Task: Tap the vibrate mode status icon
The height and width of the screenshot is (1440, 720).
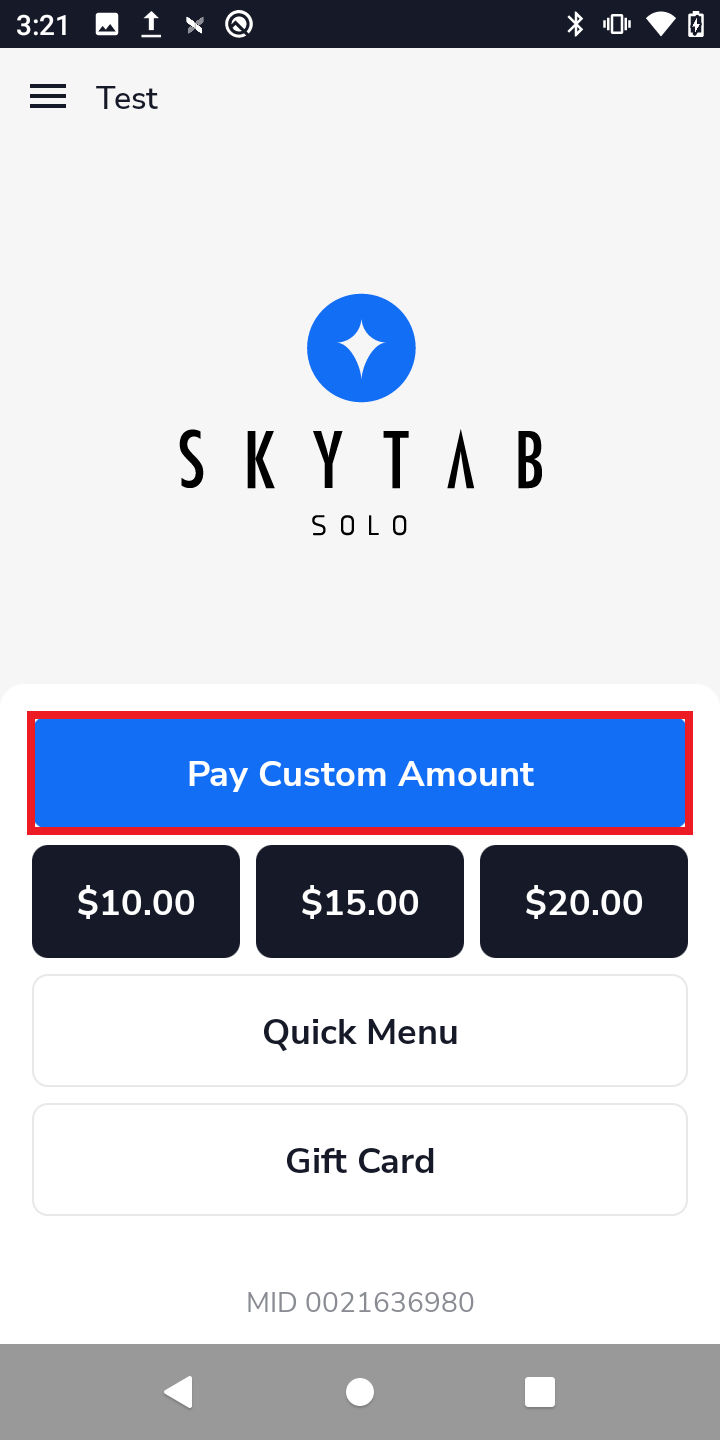Action: (615, 24)
